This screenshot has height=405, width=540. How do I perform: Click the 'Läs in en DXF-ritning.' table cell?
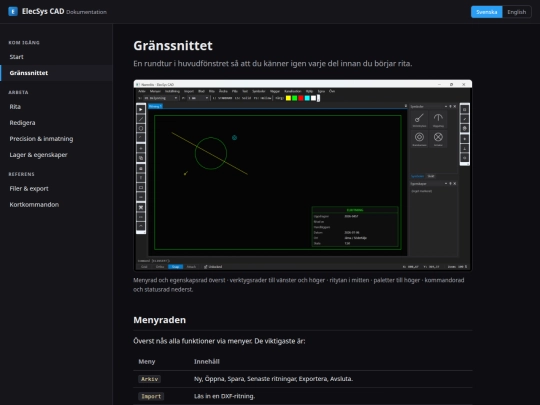tap(224, 396)
